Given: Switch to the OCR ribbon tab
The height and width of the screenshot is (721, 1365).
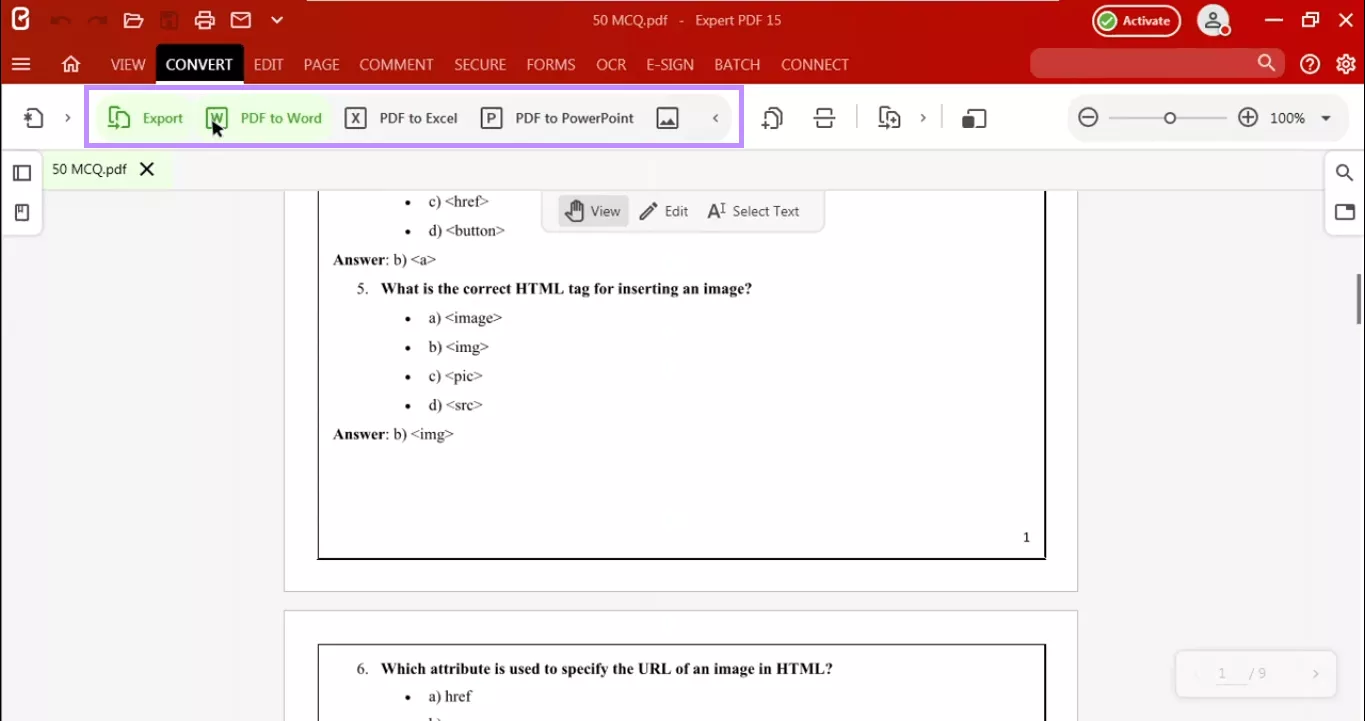Looking at the screenshot, I should click(x=610, y=64).
